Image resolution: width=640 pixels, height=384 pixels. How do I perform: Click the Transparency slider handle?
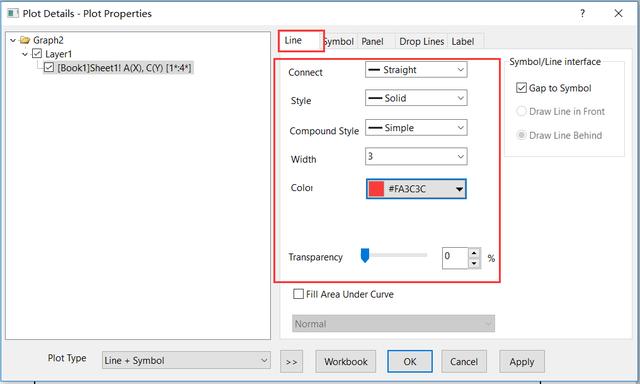point(365,255)
